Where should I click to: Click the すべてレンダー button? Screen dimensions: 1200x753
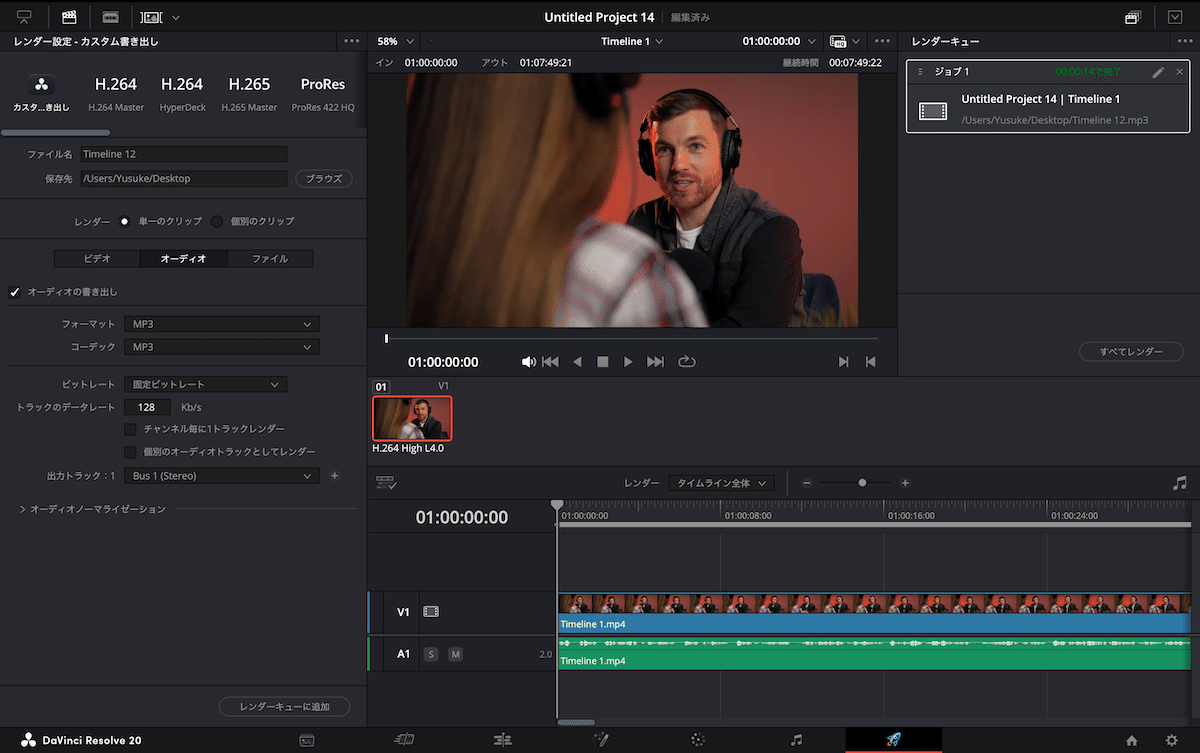pos(1131,351)
